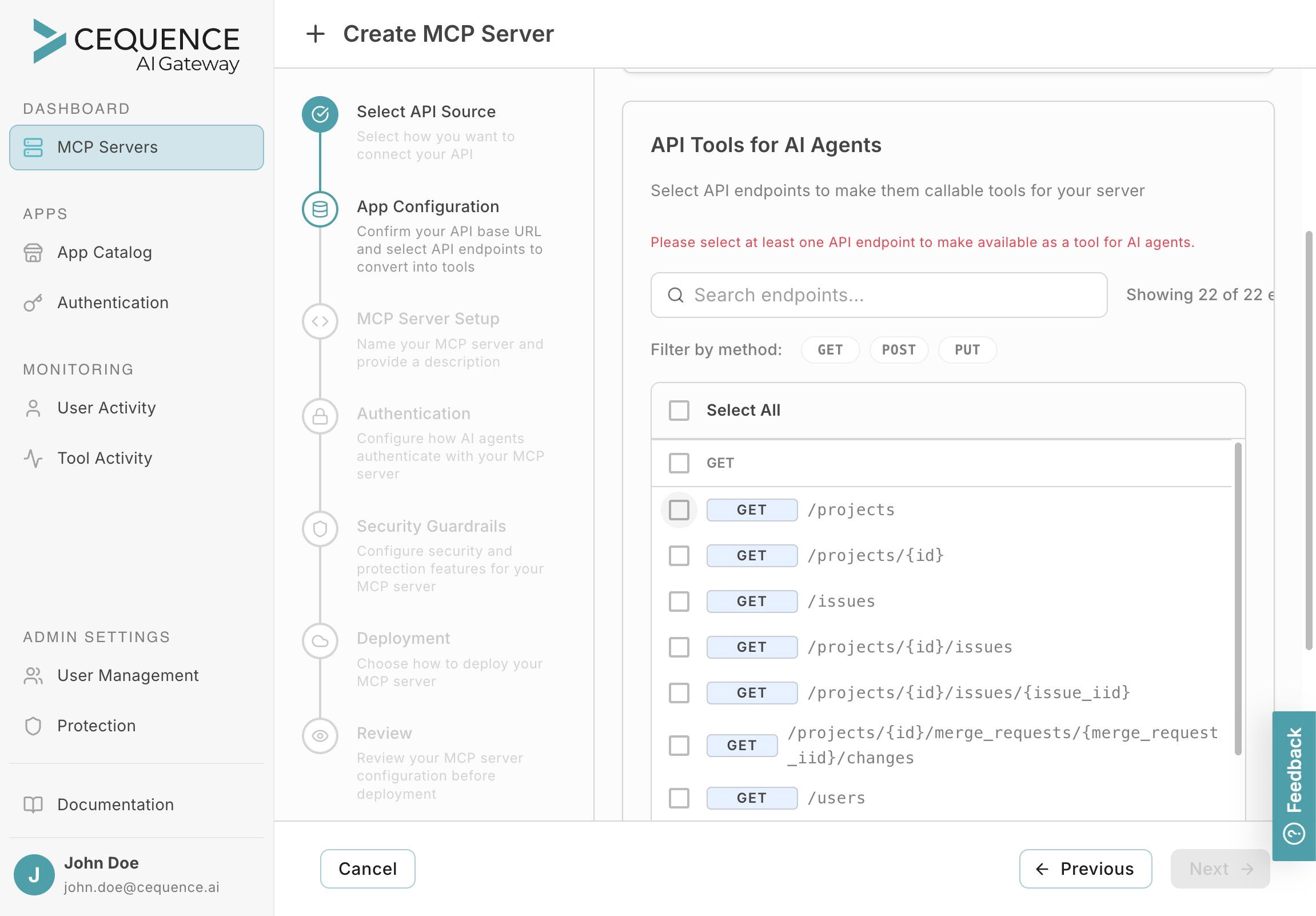The height and width of the screenshot is (916, 1316).
Task: Click the endpoint list scrollbar
Action: (x=1238, y=598)
